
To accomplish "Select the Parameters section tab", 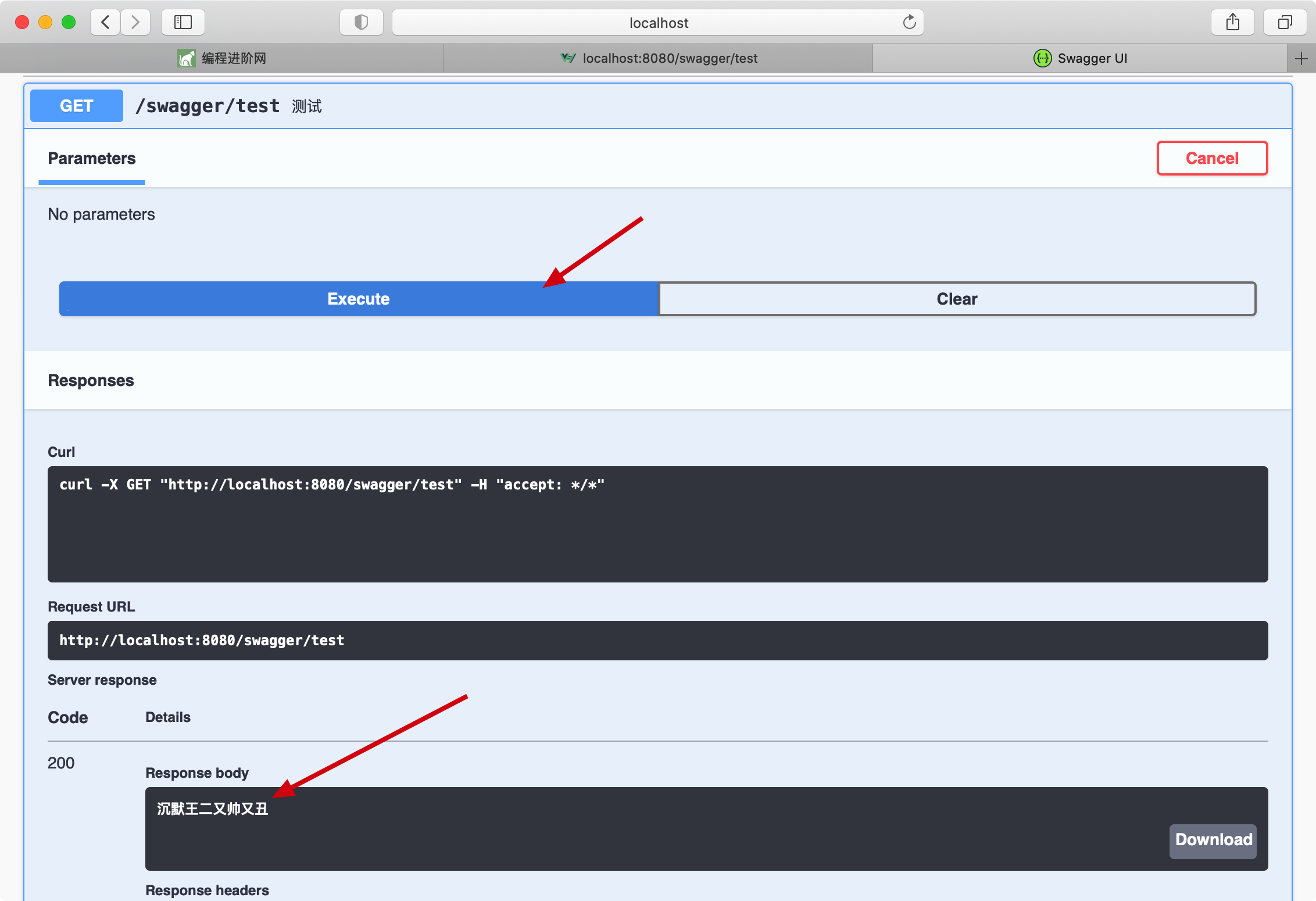I will 91,159.
